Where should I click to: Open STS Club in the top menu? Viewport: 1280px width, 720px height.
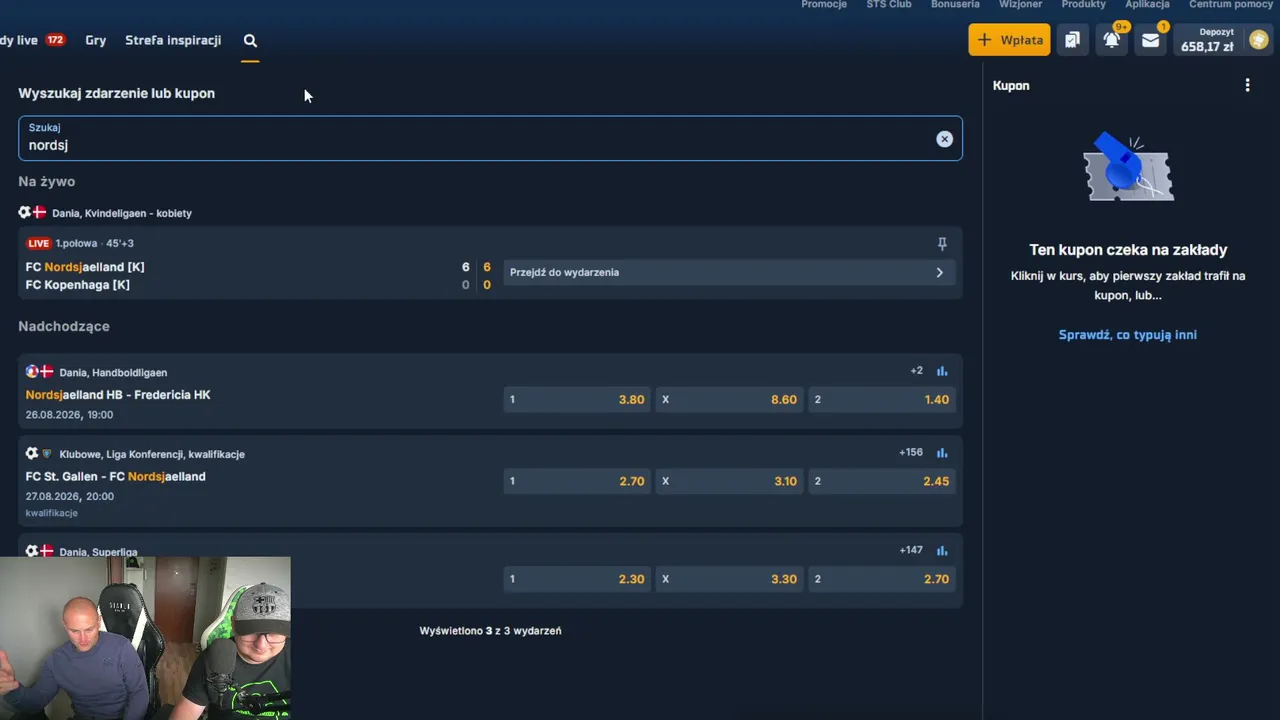889,5
